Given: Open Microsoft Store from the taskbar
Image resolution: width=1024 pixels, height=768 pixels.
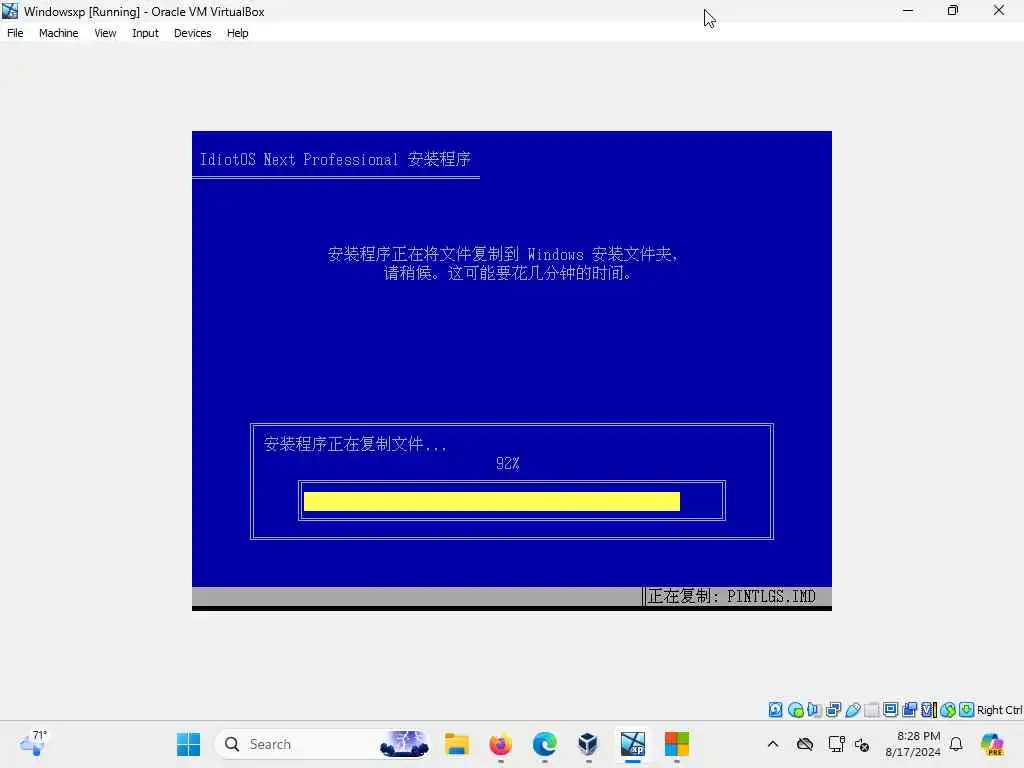Looking at the screenshot, I should tap(677, 744).
